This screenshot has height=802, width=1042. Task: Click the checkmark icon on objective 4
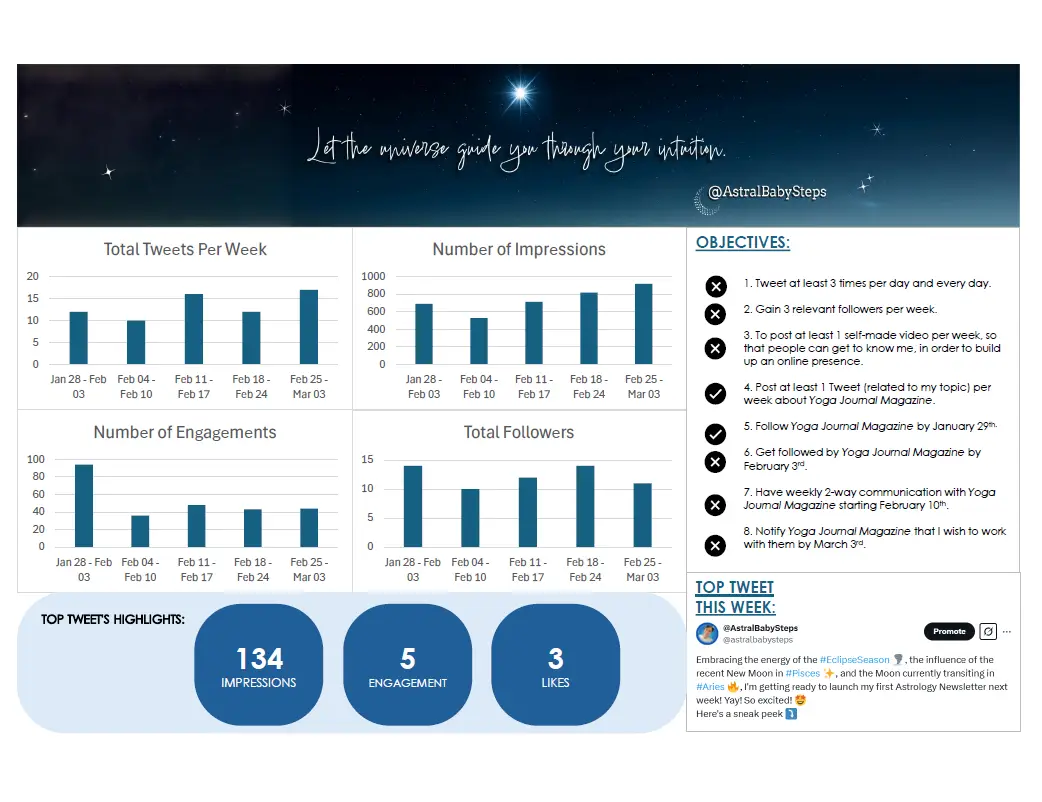click(715, 394)
